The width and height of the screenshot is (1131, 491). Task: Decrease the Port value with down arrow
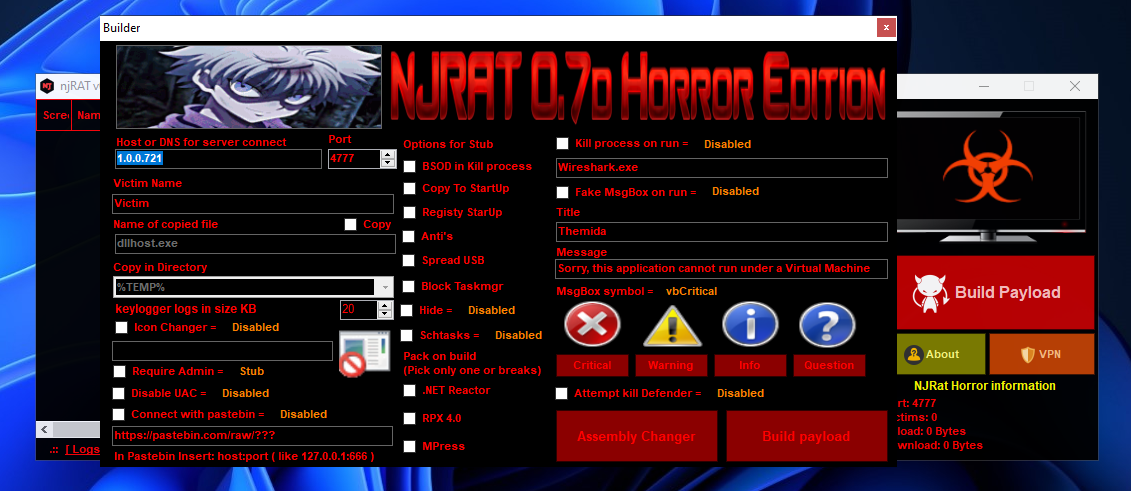388,163
